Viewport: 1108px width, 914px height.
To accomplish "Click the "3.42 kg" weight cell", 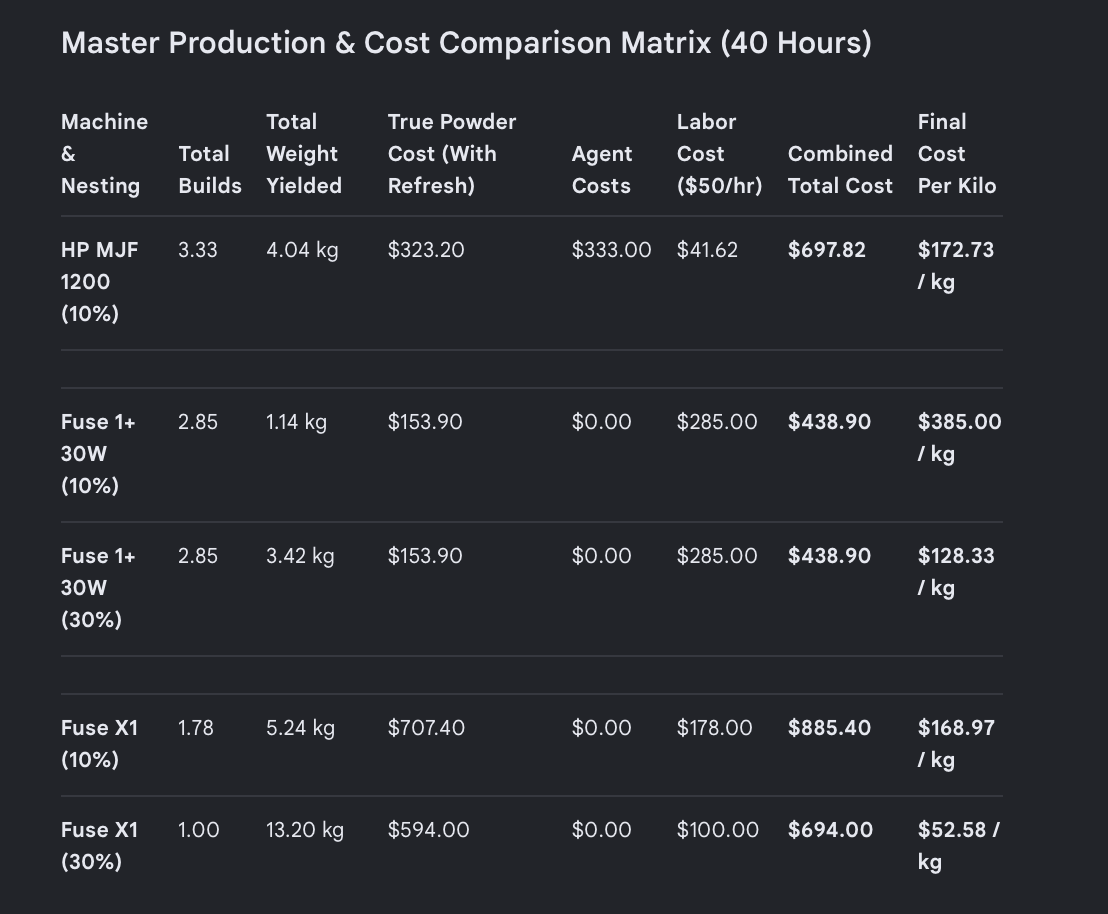I will pyautogui.click(x=300, y=556).
